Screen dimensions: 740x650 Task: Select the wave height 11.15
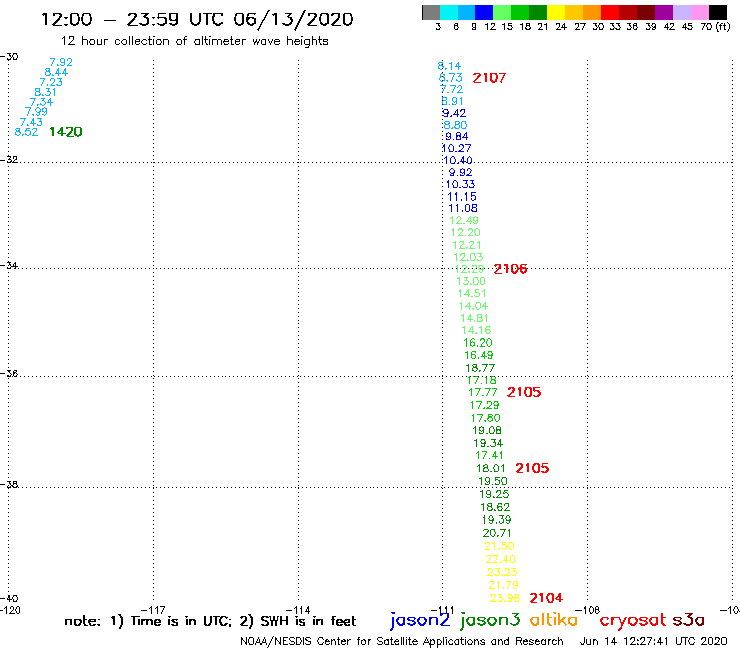coord(462,197)
